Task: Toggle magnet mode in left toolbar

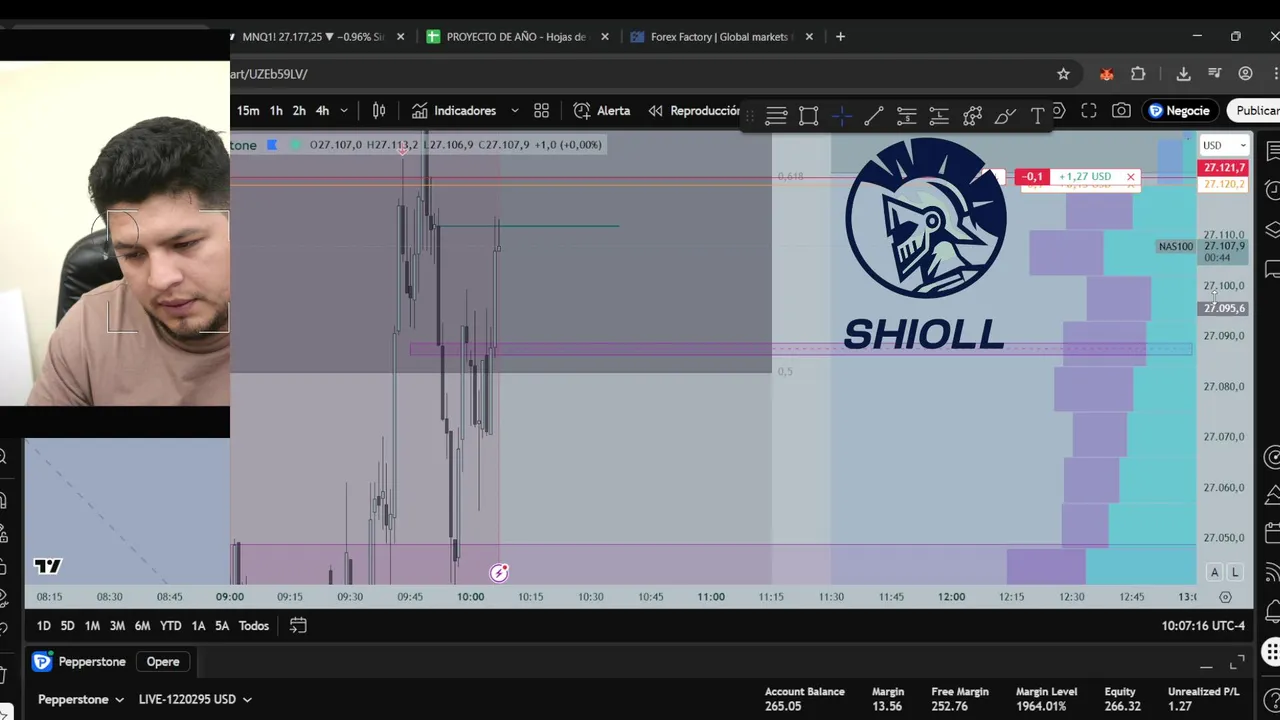Action: coord(4,500)
